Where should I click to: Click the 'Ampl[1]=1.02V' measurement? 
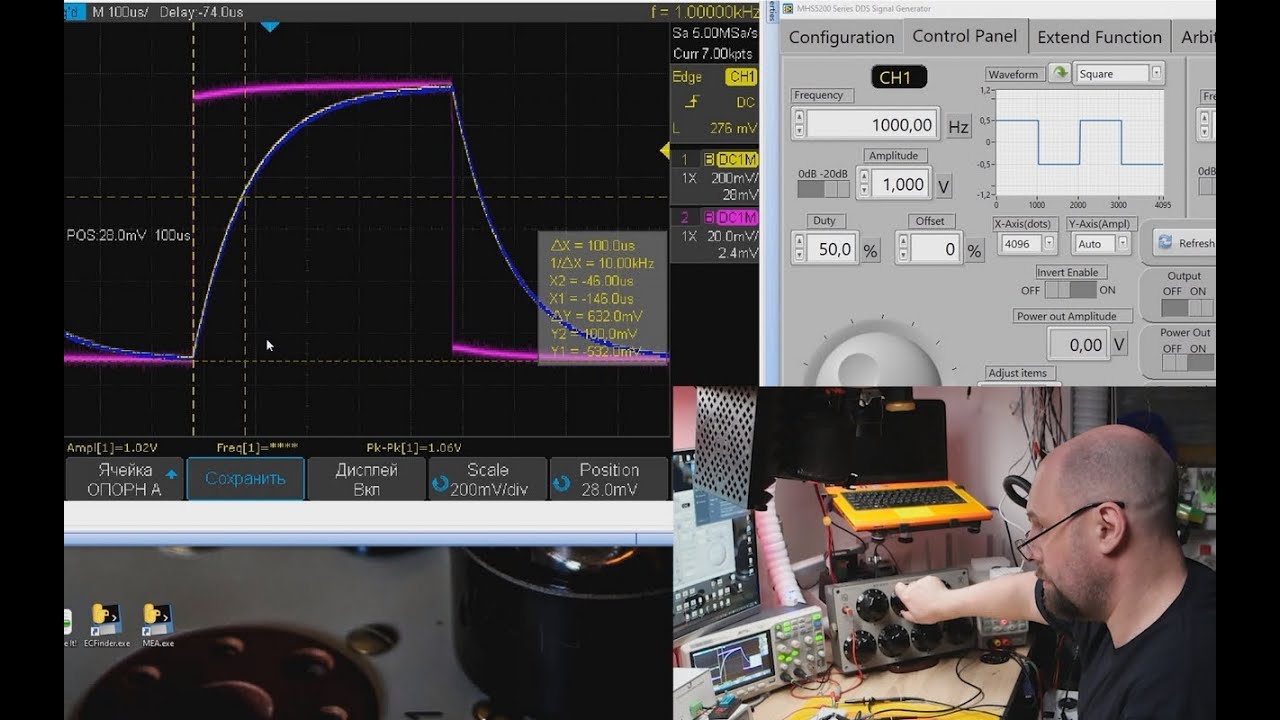pos(112,447)
